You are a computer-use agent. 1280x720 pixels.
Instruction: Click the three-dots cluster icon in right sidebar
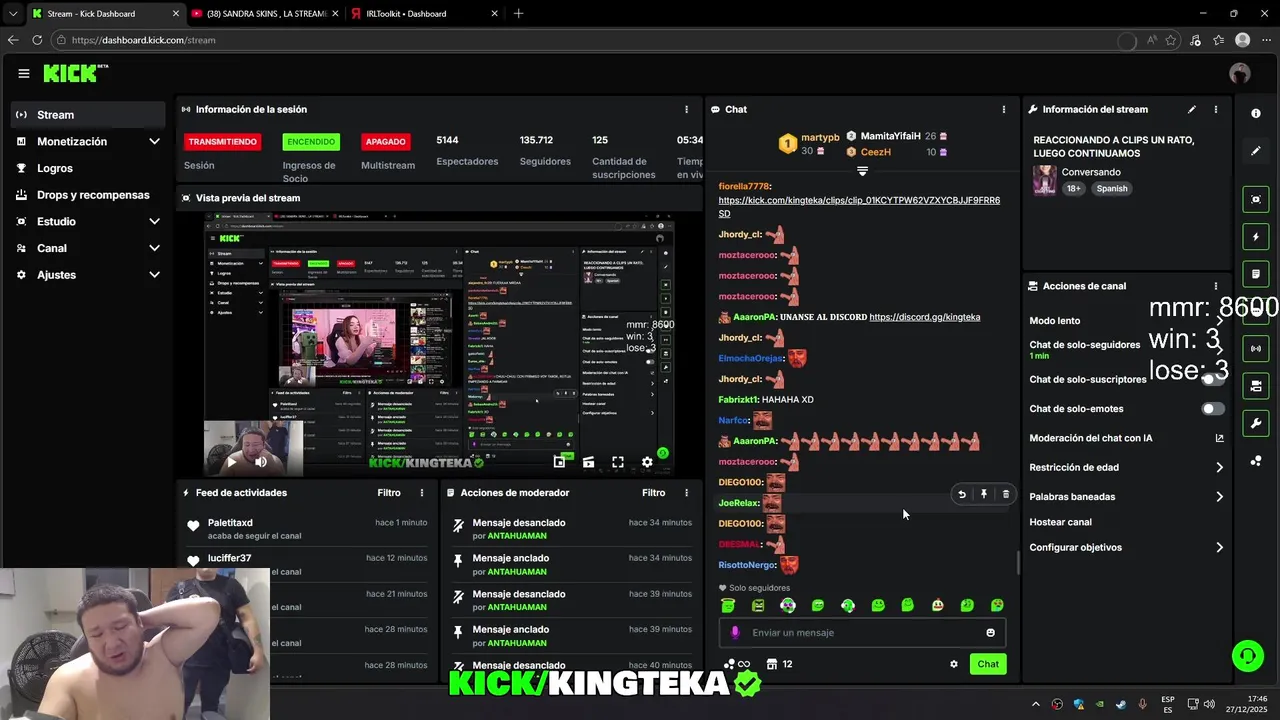(x=1256, y=460)
